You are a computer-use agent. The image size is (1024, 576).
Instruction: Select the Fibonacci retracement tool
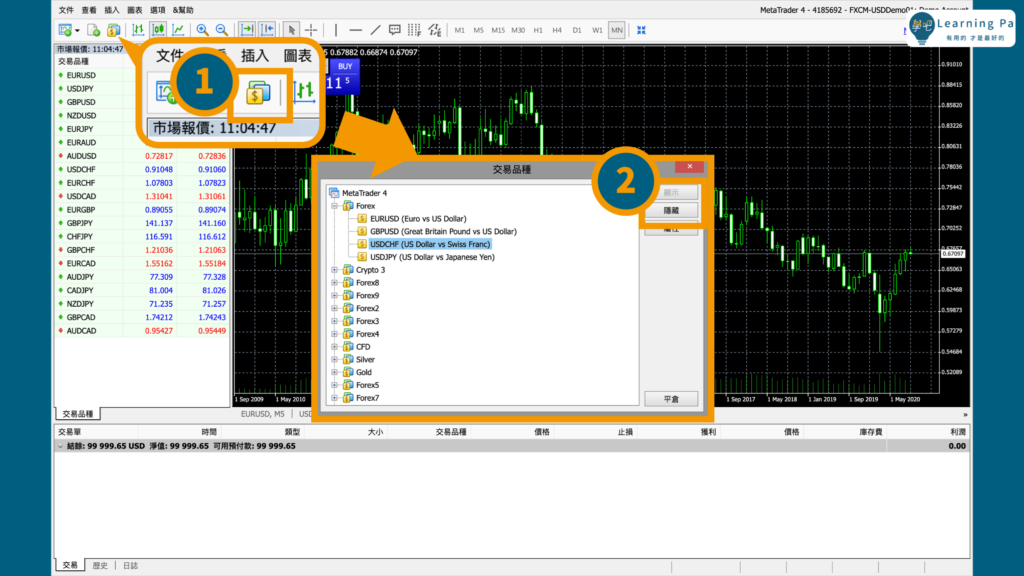pos(414,30)
